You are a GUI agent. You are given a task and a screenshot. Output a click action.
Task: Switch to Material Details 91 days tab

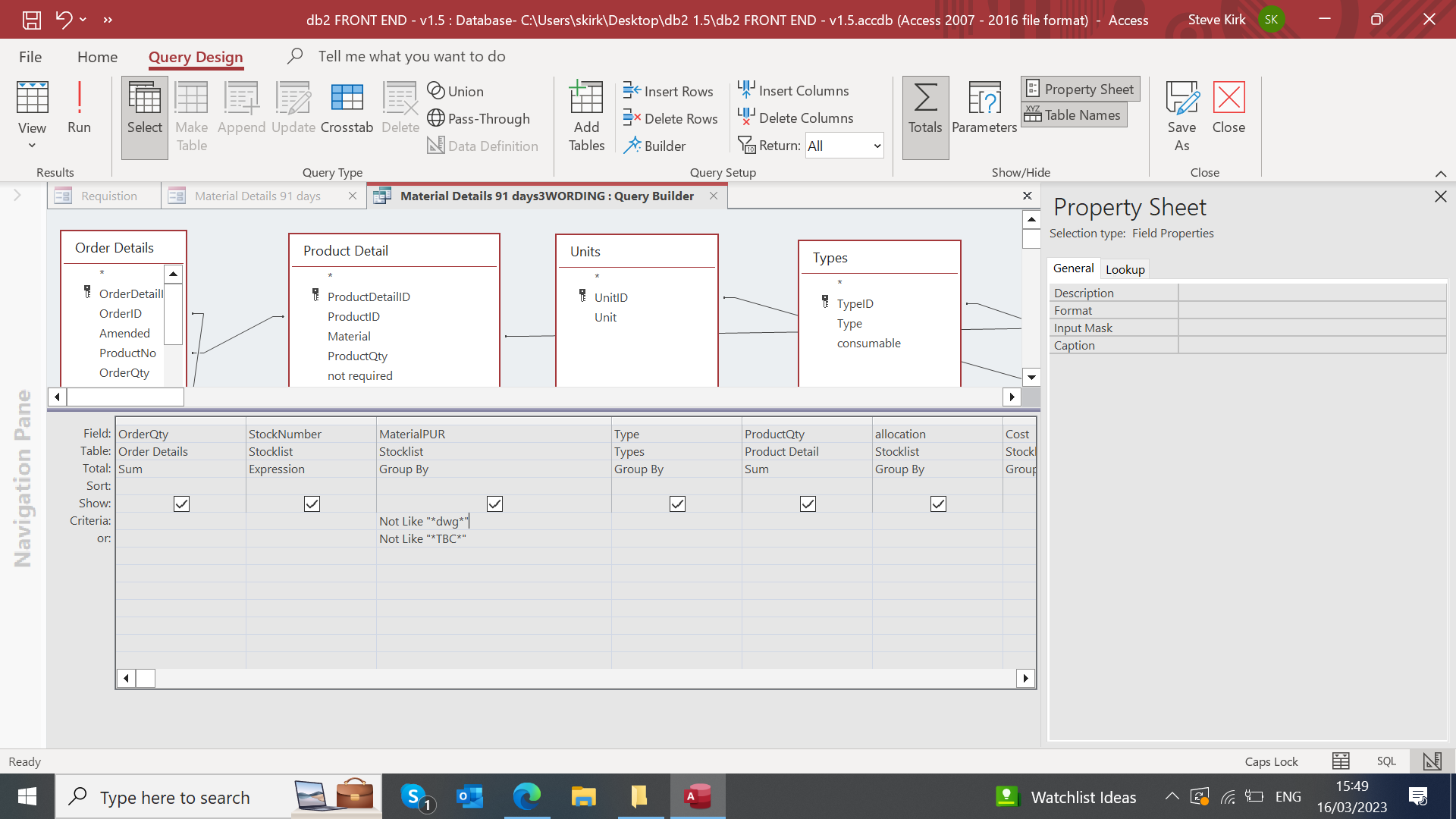tap(257, 196)
